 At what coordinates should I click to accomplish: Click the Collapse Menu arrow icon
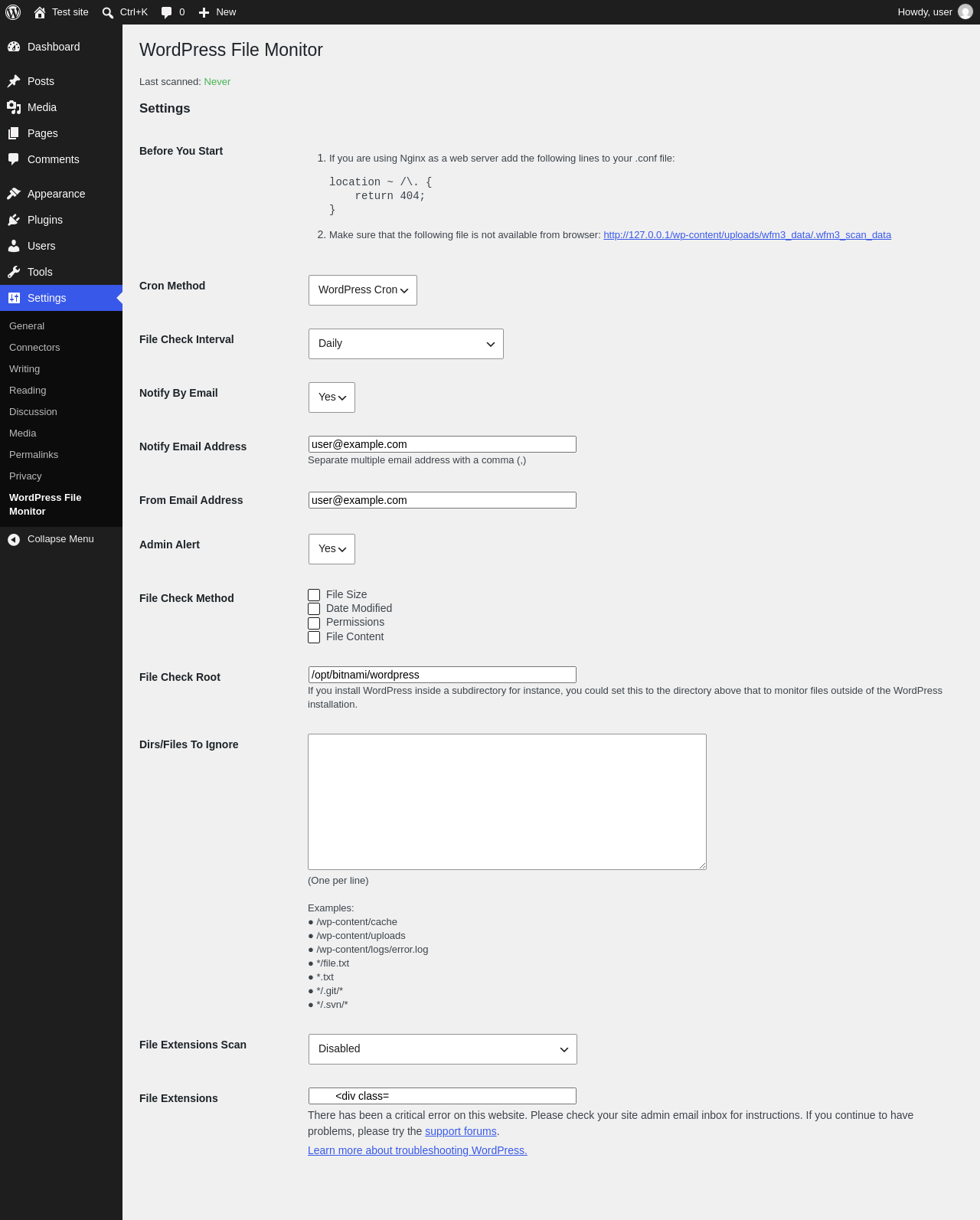[x=14, y=540]
